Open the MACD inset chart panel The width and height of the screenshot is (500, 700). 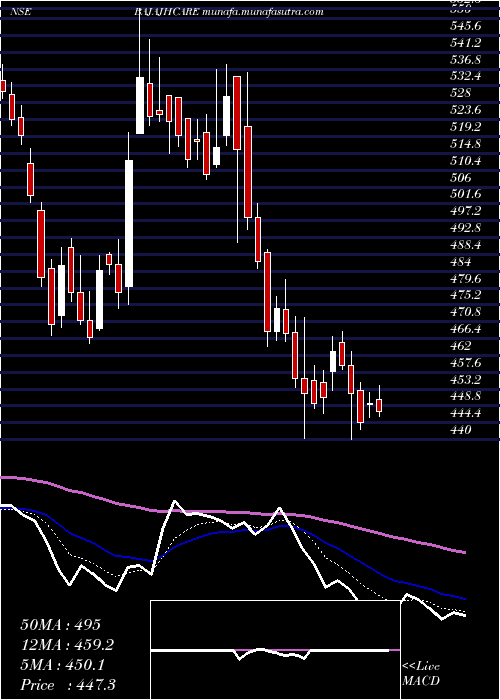(x=275, y=650)
